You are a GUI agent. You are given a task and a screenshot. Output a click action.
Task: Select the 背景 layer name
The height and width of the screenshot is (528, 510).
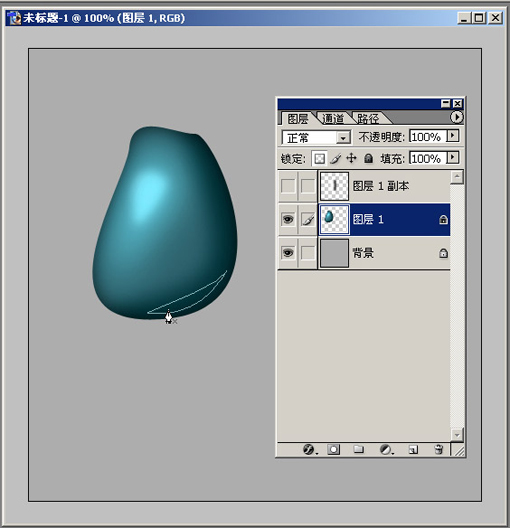pos(363,253)
